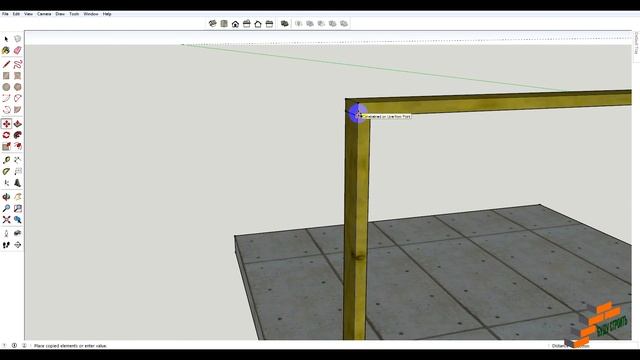Select the Text label tool
This screenshot has width=640, height=360.
[18, 171]
